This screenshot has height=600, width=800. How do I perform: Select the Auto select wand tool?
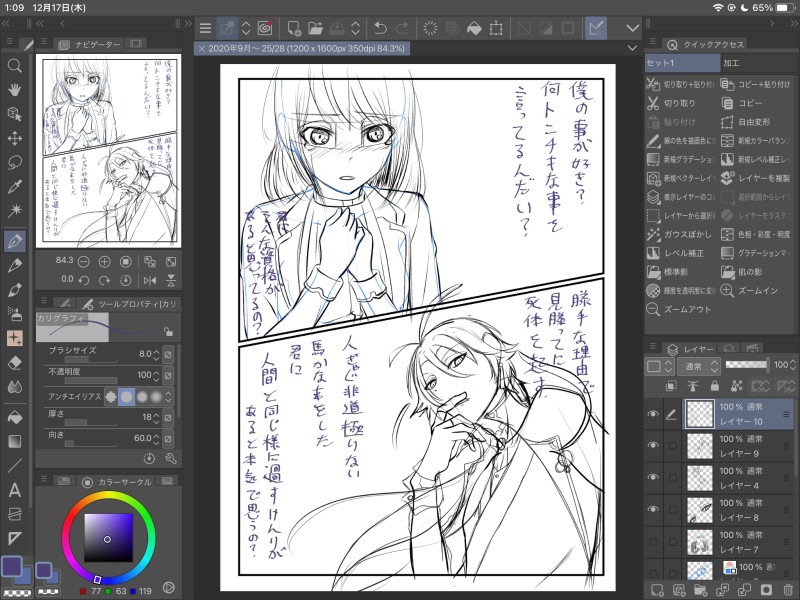[15, 210]
